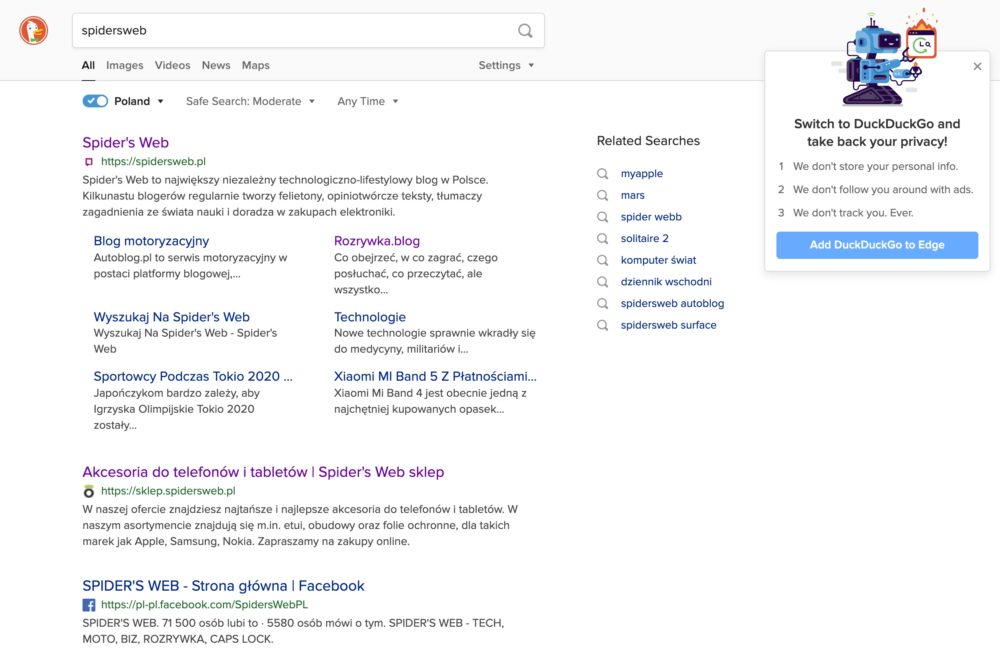Open the https://spidersweb.pl URL link
The width and height of the screenshot is (1000, 666).
153,162
